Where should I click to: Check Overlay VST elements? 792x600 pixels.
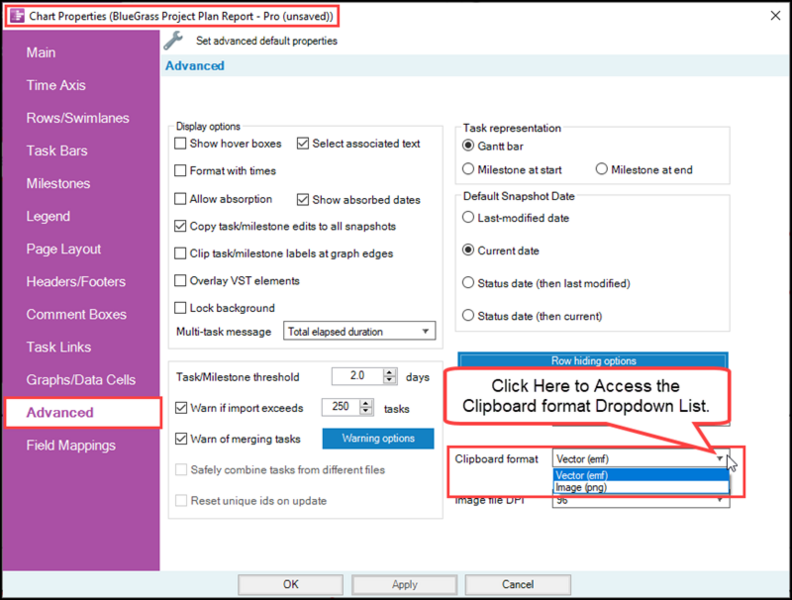pos(180,281)
